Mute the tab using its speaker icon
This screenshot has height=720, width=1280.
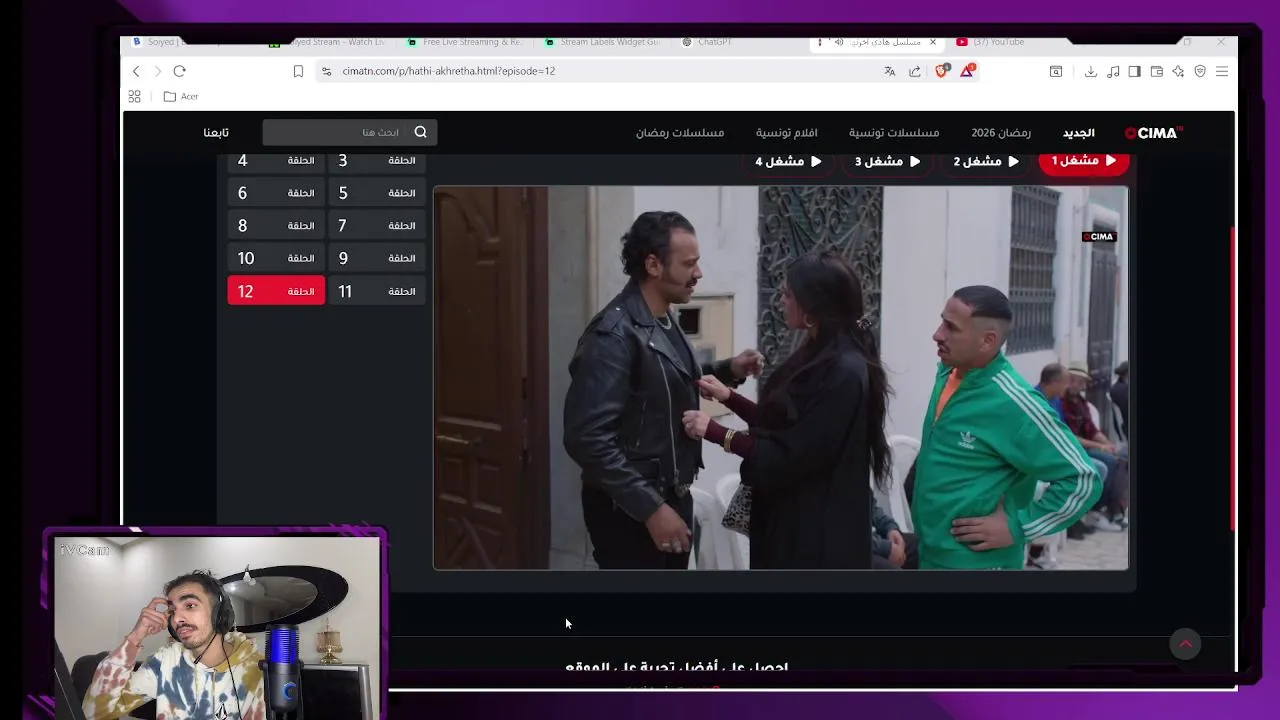(x=839, y=42)
